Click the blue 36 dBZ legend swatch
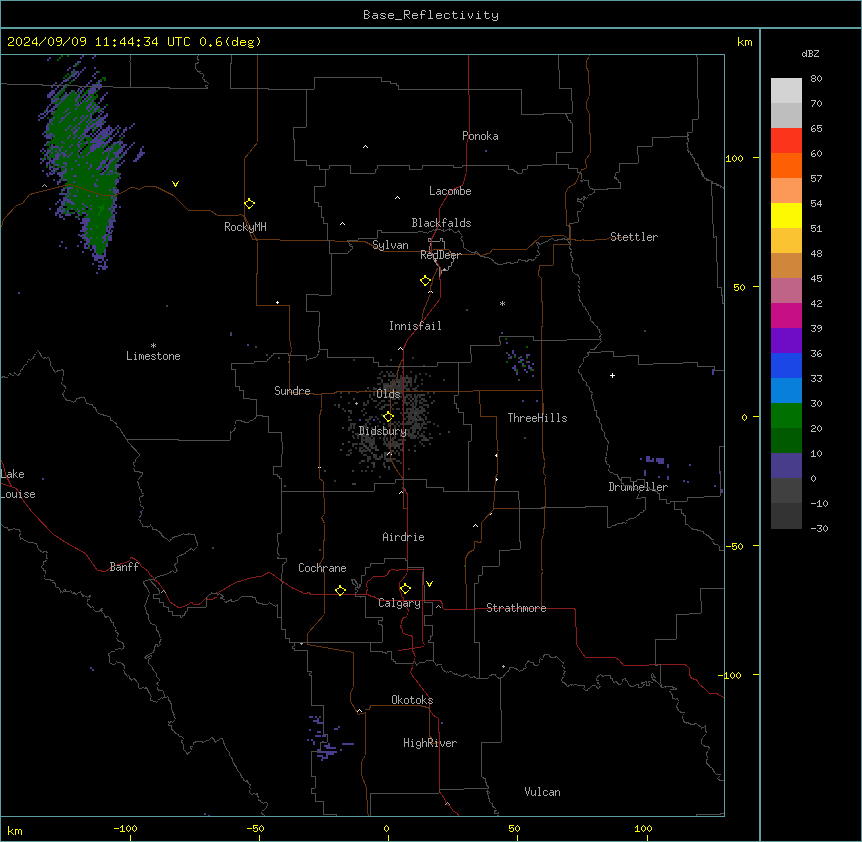 click(x=786, y=365)
